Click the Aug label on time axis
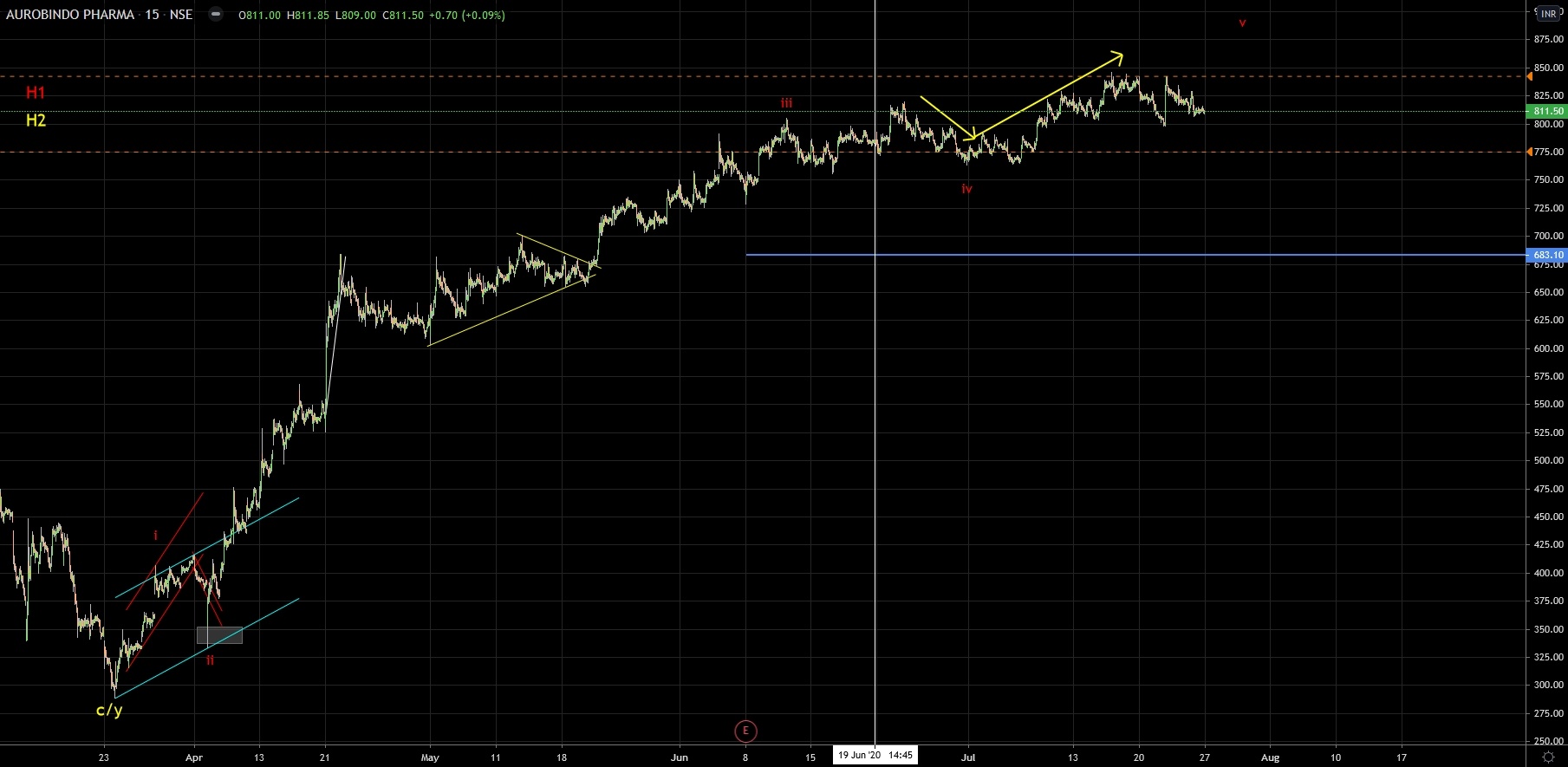 pyautogui.click(x=1270, y=757)
